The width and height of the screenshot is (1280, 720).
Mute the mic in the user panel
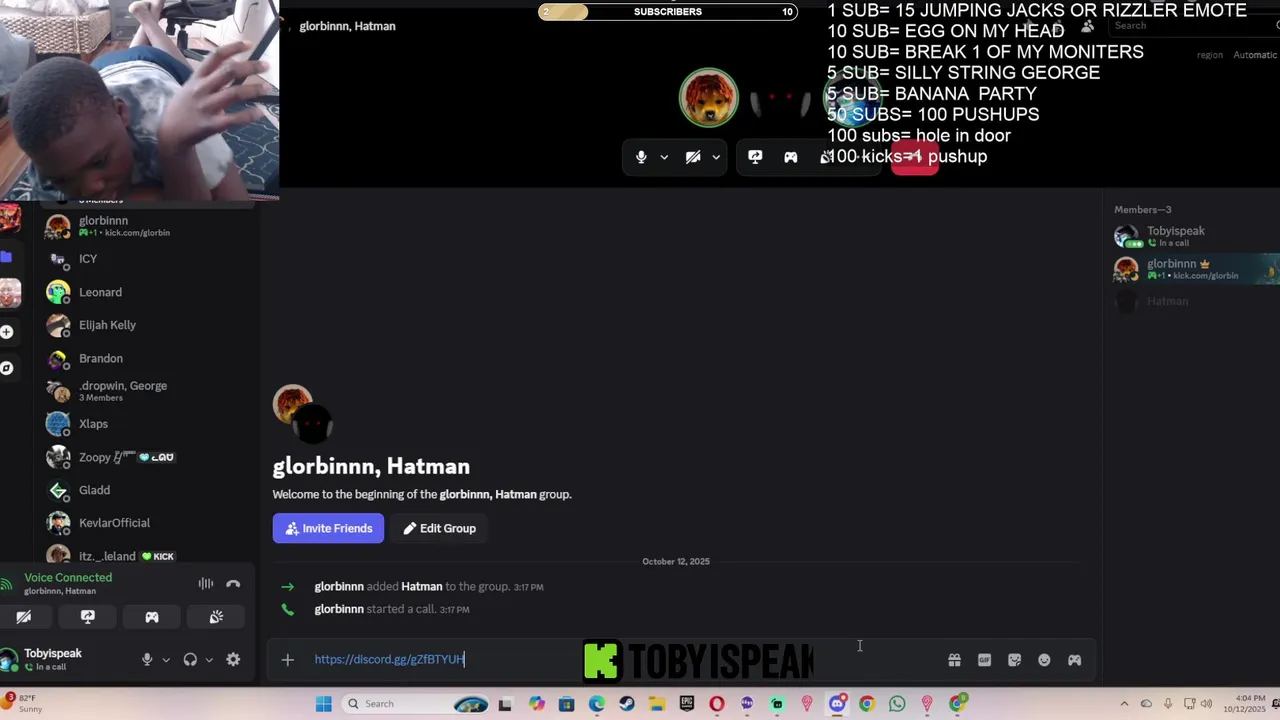tap(147, 660)
